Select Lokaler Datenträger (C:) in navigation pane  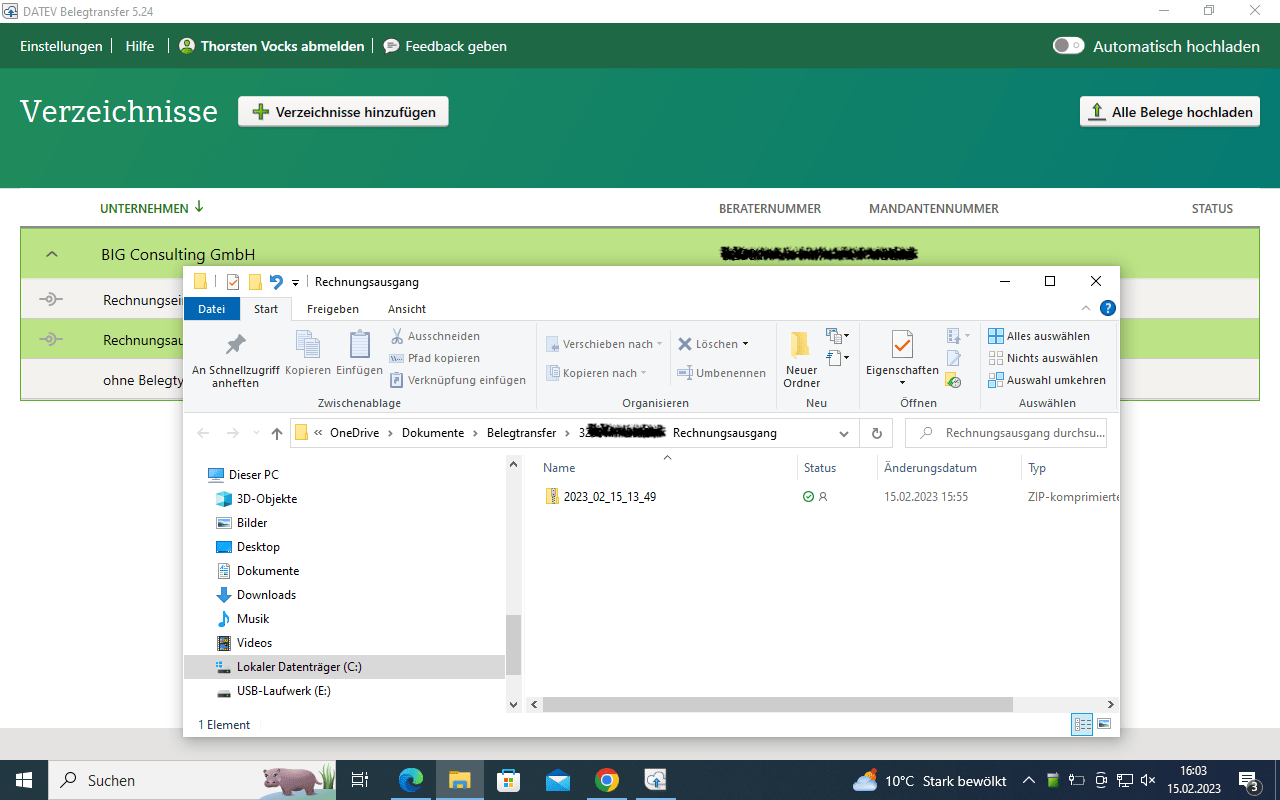345,666
